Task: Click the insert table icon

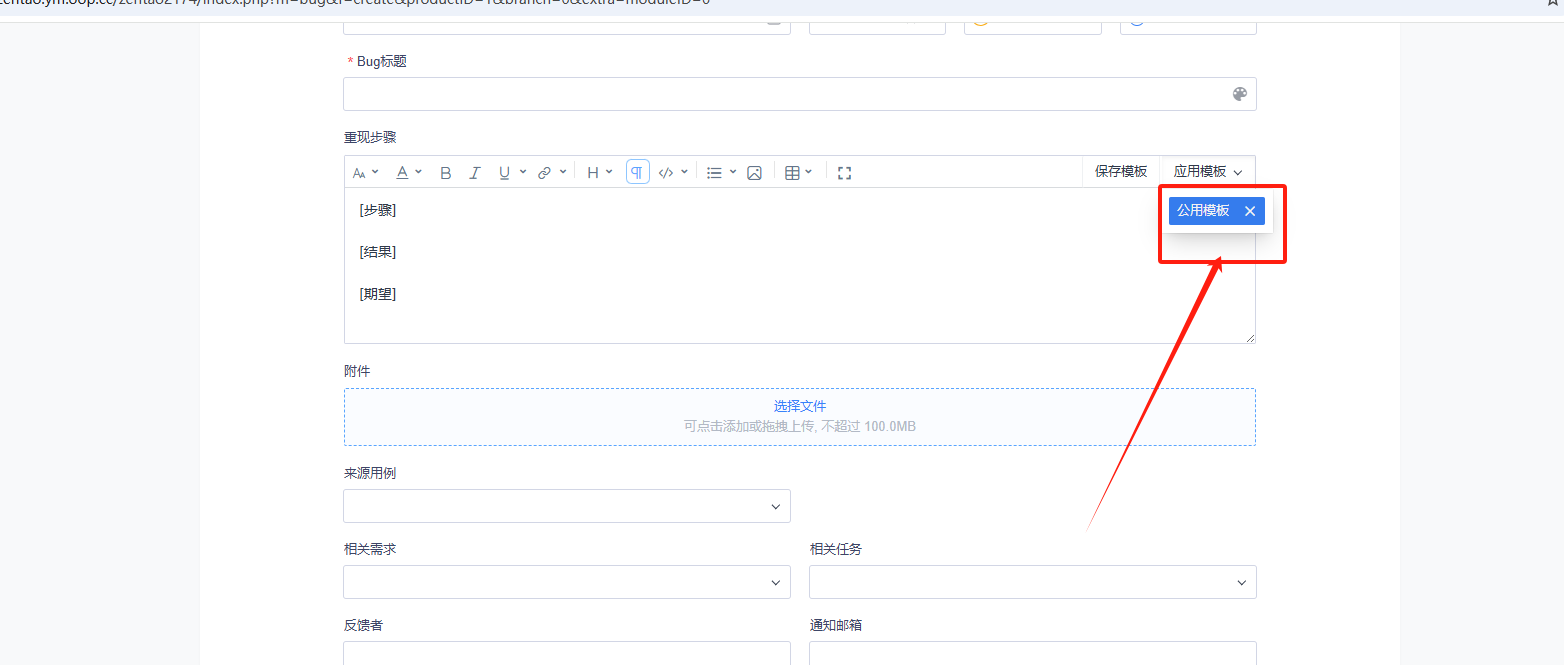Action: click(792, 173)
